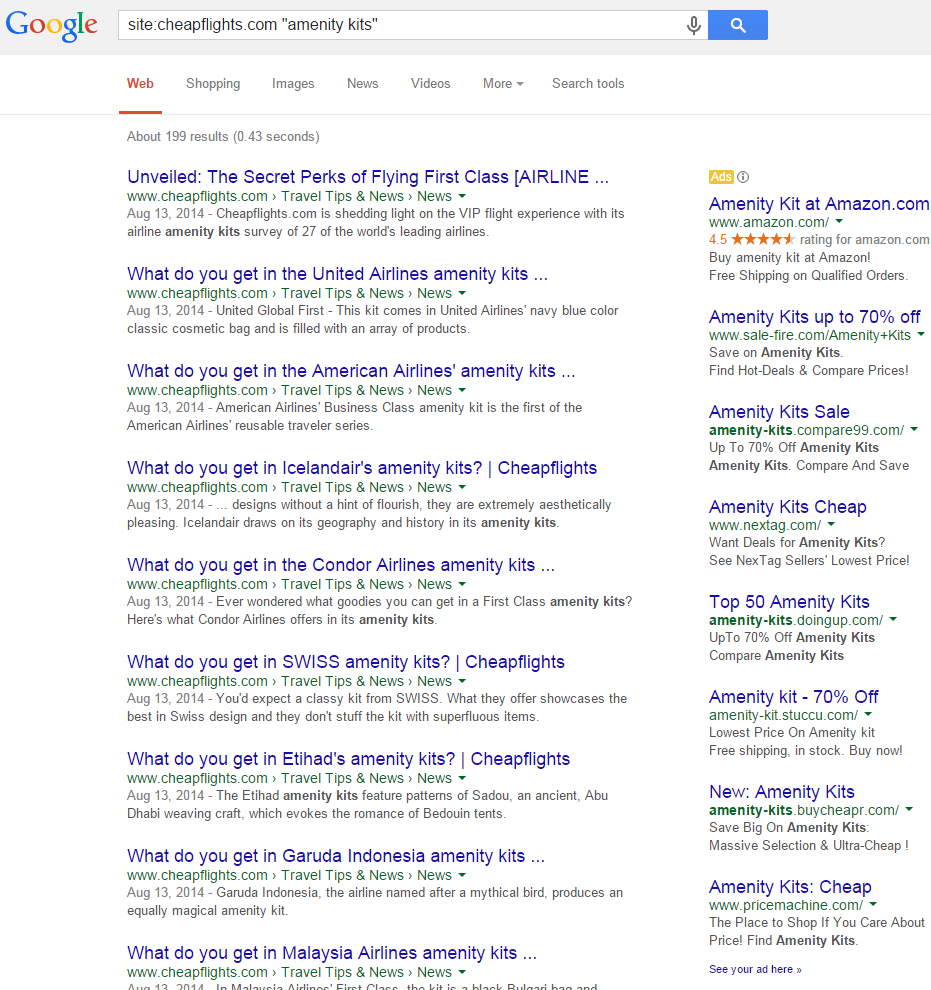
Task: Activate voice search microphone icon
Action: point(693,25)
